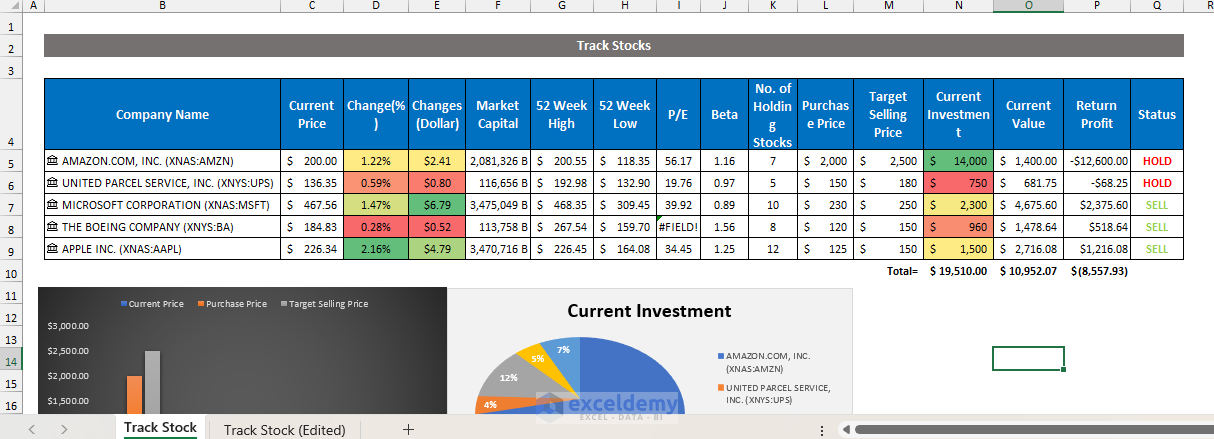Click the orange bar in bar chart

tap(134, 394)
